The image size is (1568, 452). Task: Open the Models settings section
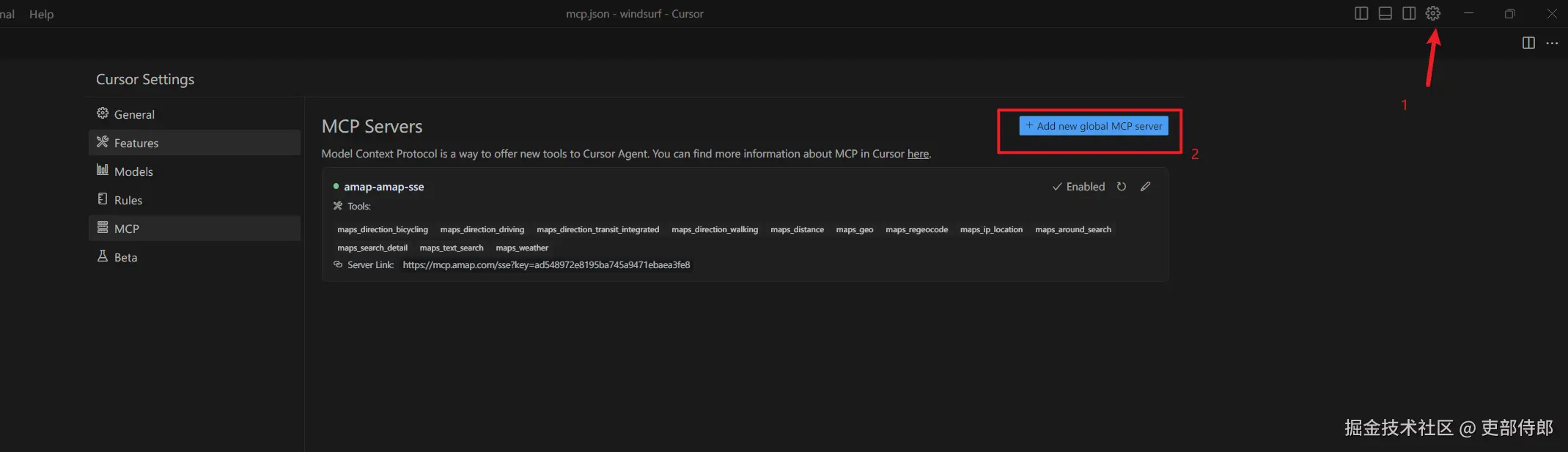(x=194, y=171)
